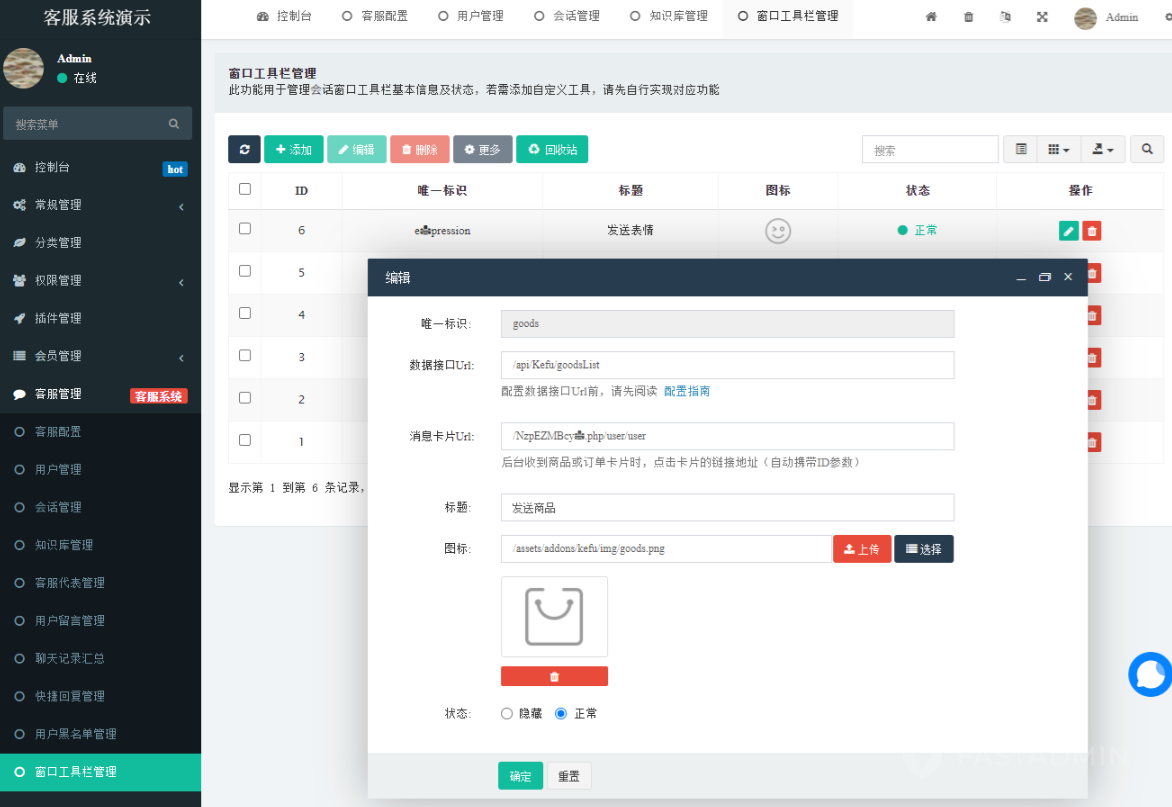Select the 隐藏 status radio button
1172x807 pixels.
coord(506,713)
